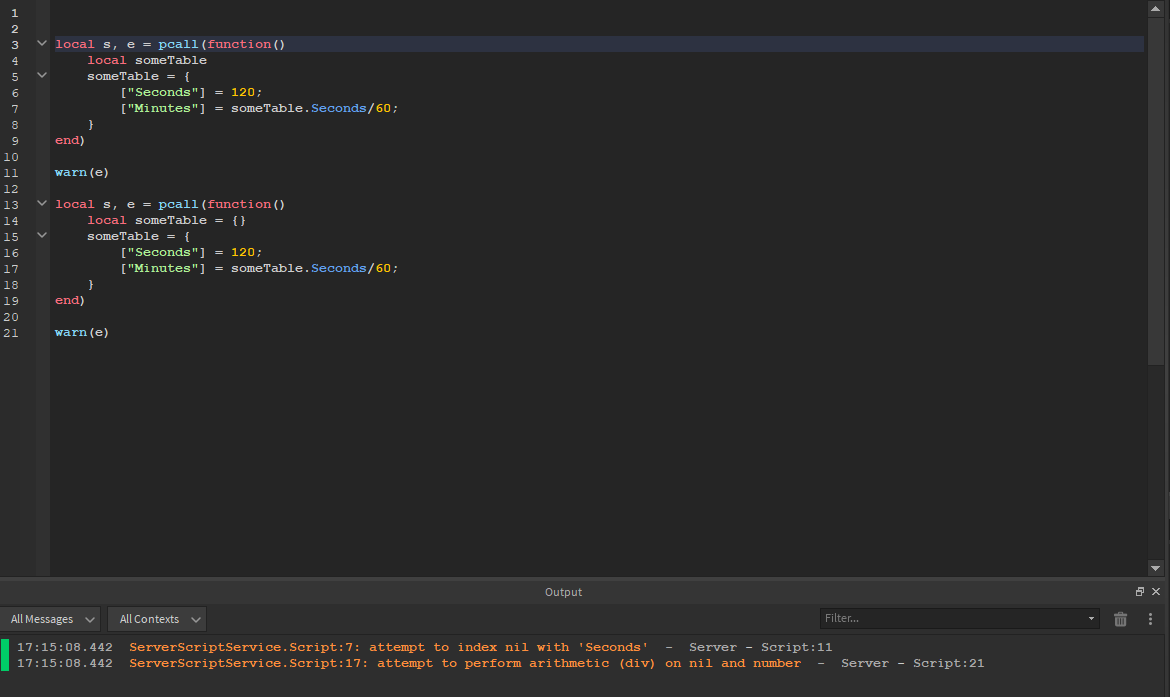Collapse the someTable block at line 5
Viewport: 1170px width, 697px height.
point(42,76)
